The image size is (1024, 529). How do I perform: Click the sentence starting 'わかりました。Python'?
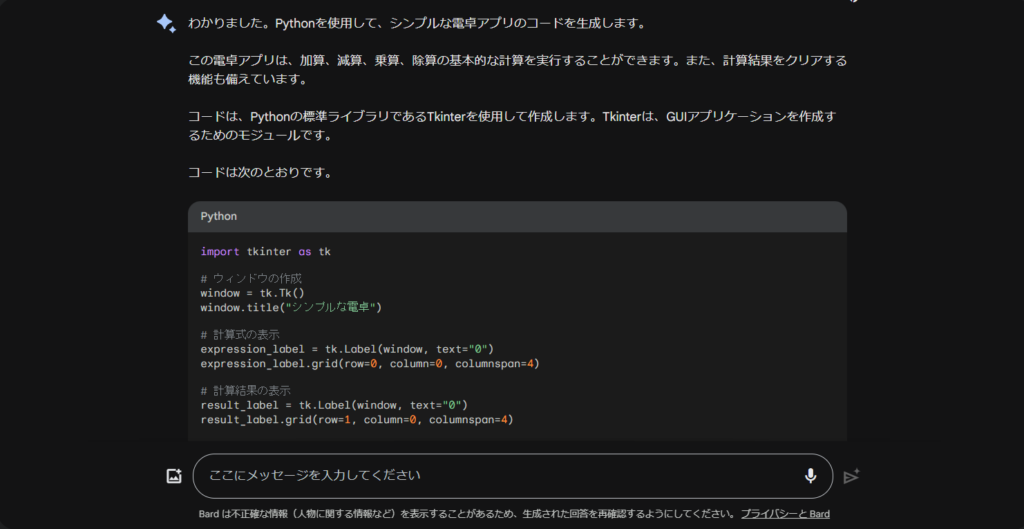click(x=417, y=24)
